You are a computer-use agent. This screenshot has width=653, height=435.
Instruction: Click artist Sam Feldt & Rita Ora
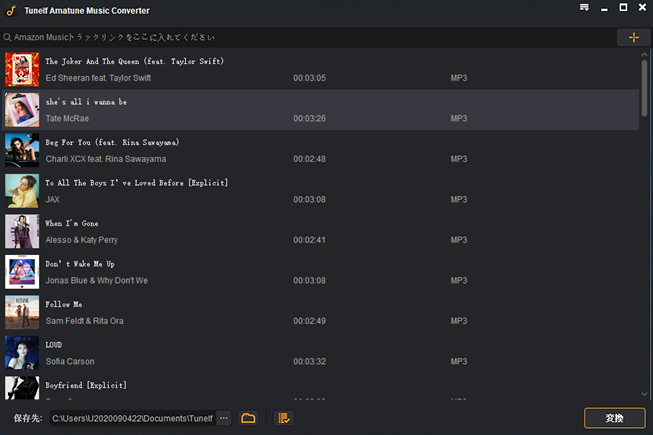[x=85, y=321]
